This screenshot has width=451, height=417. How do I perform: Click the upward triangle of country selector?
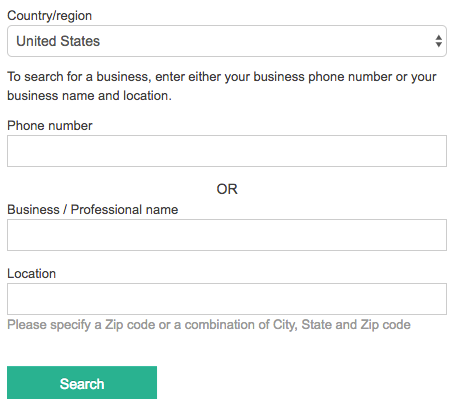(x=439, y=38)
